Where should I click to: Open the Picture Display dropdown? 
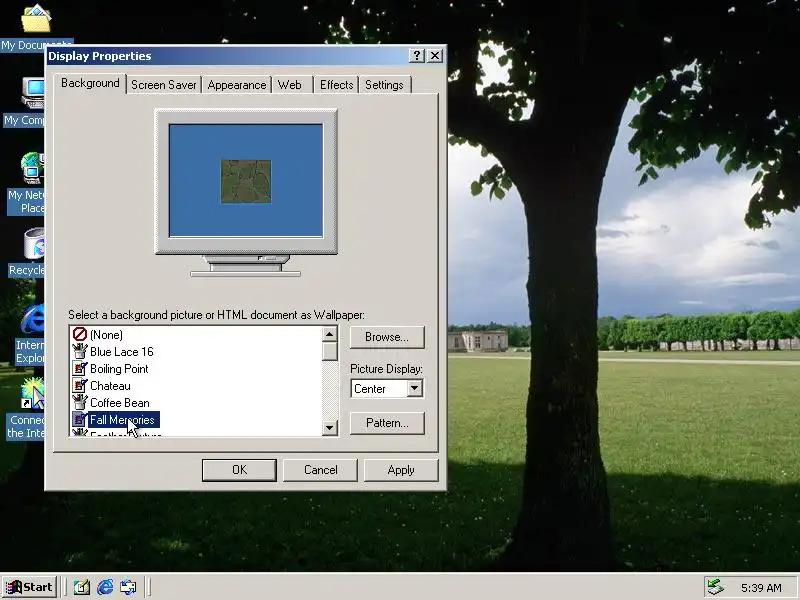pyautogui.click(x=415, y=388)
